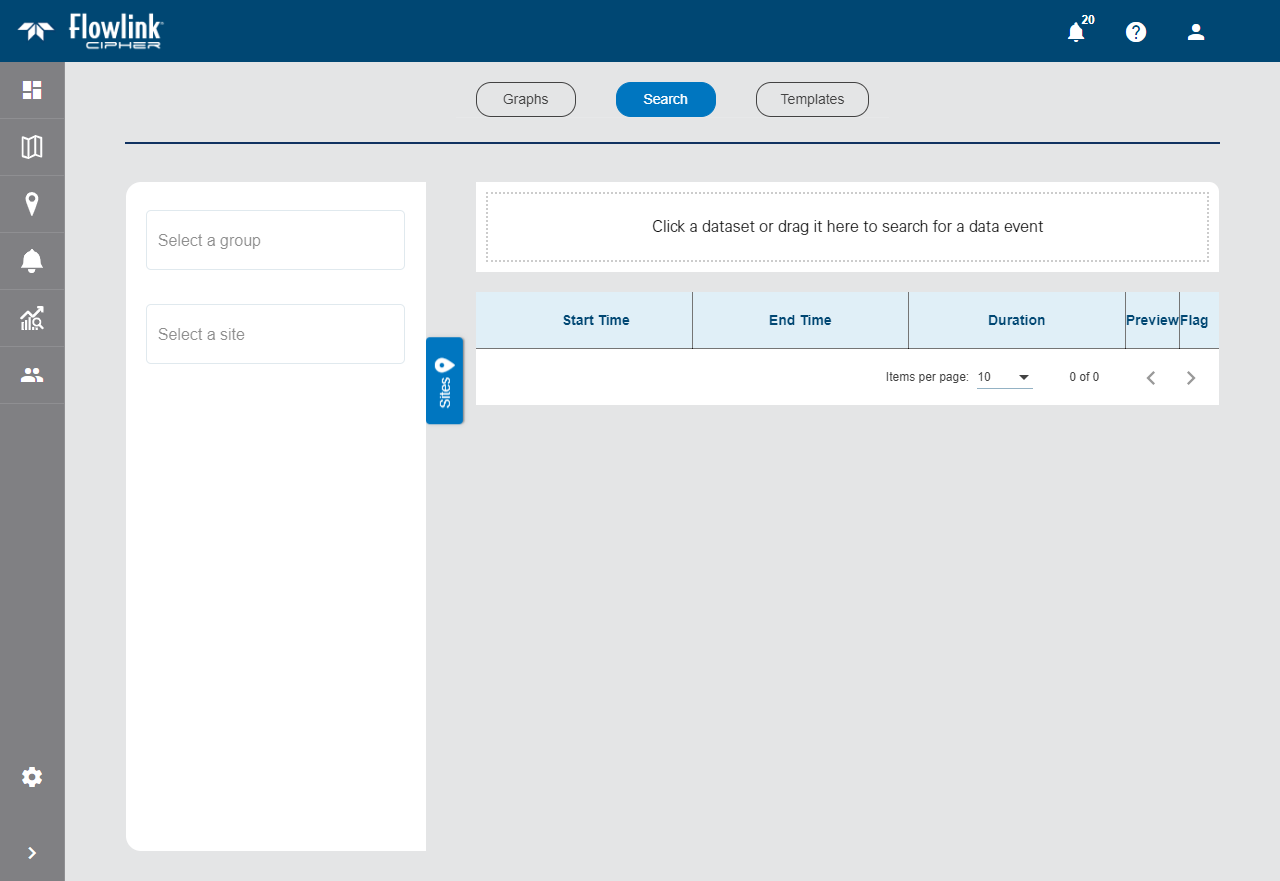Open the users group icon
Screen dimensions: 1280x881
click(x=32, y=375)
